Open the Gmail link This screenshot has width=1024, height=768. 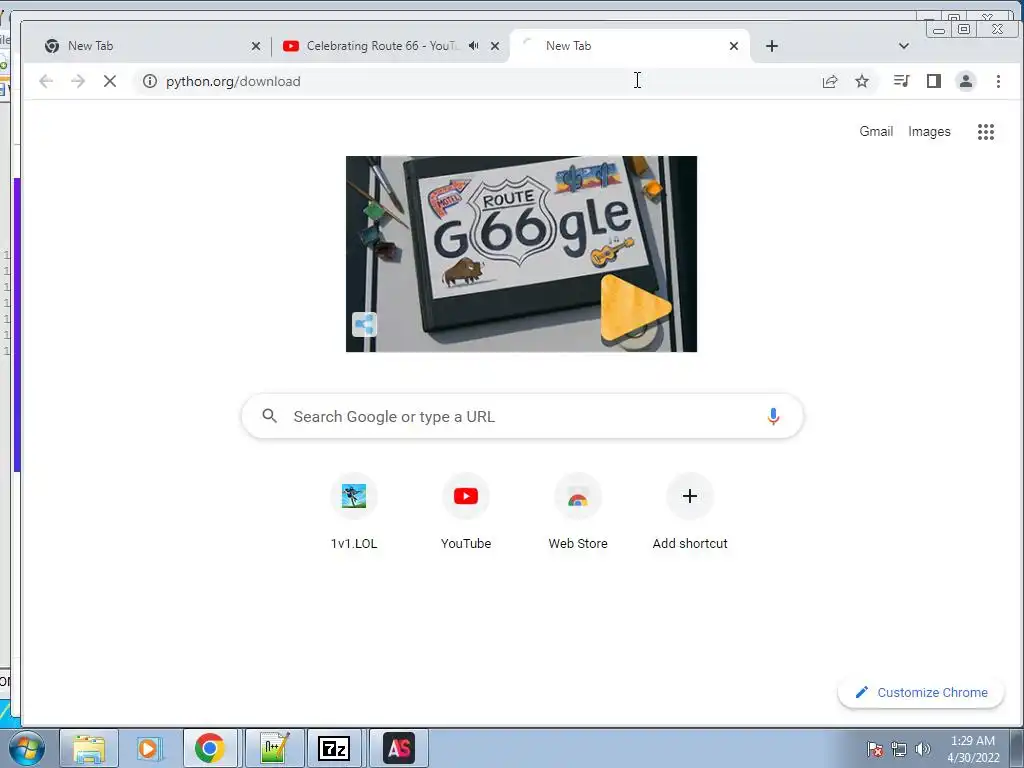click(x=876, y=131)
